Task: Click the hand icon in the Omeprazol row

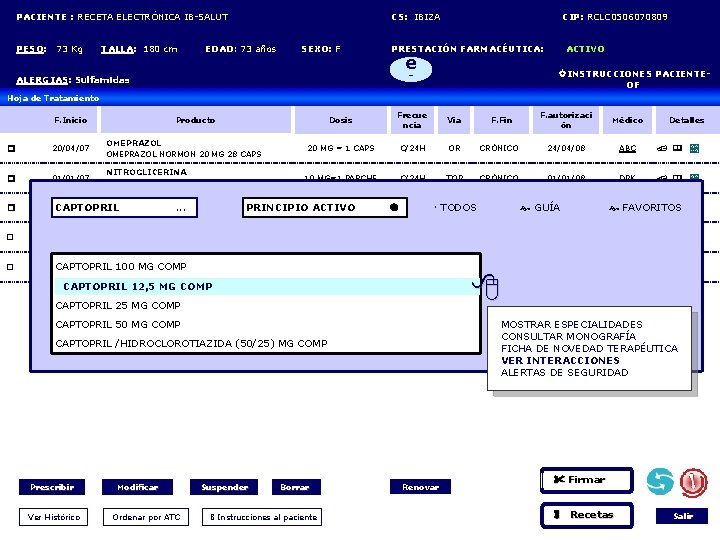Action: [662, 148]
